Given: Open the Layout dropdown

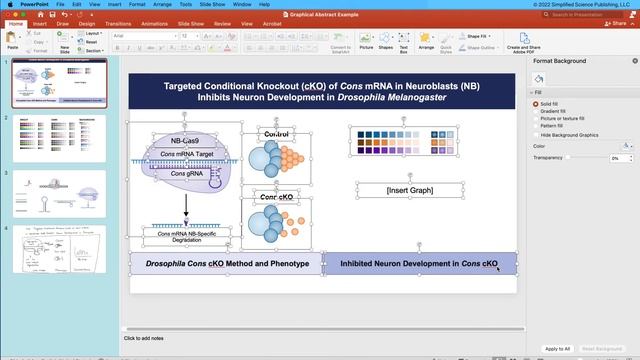Looking at the screenshot, I should pyautogui.click(x=90, y=33).
